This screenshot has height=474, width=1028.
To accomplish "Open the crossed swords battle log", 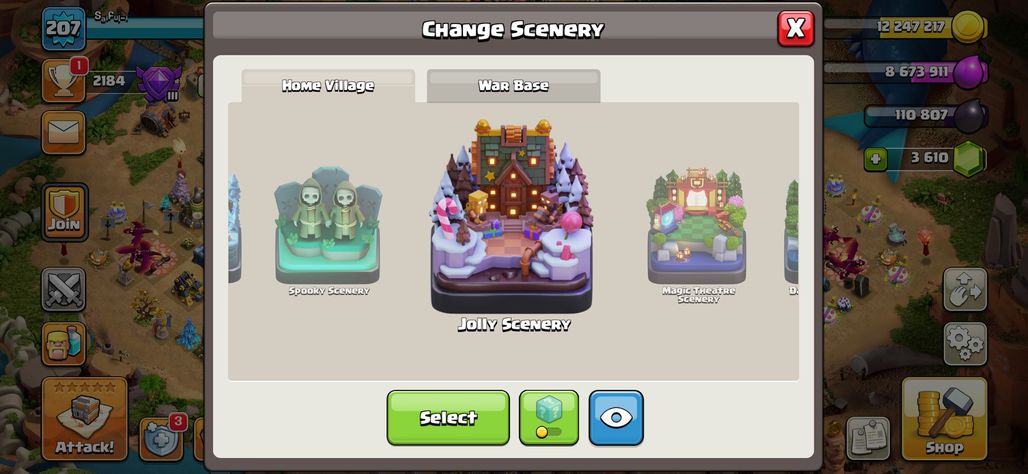I will pos(64,289).
